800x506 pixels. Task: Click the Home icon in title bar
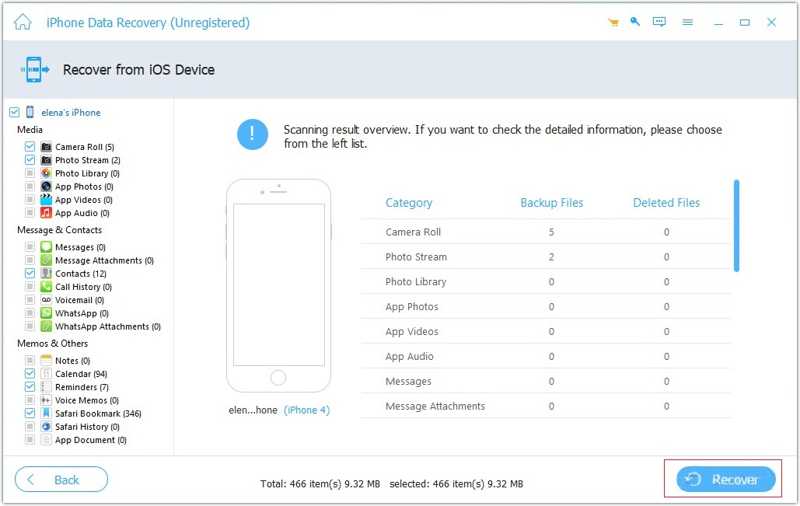coord(22,22)
